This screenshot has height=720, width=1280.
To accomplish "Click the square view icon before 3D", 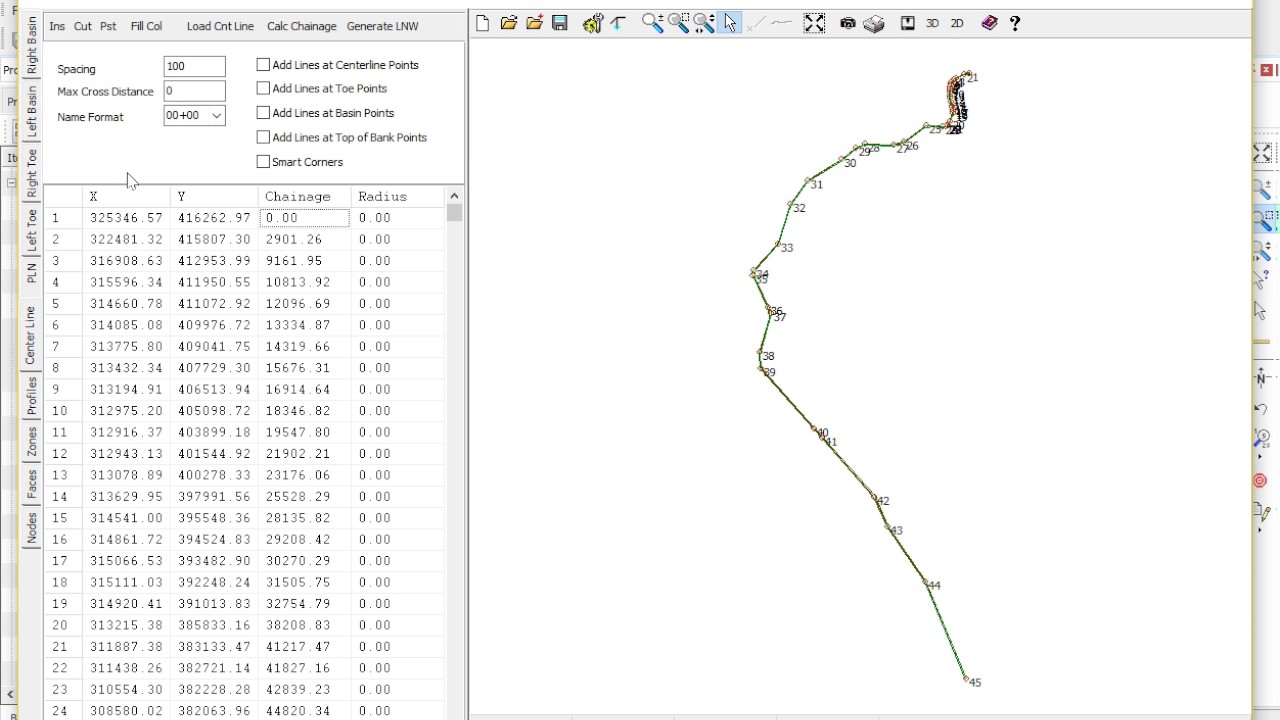I will pos(908,23).
